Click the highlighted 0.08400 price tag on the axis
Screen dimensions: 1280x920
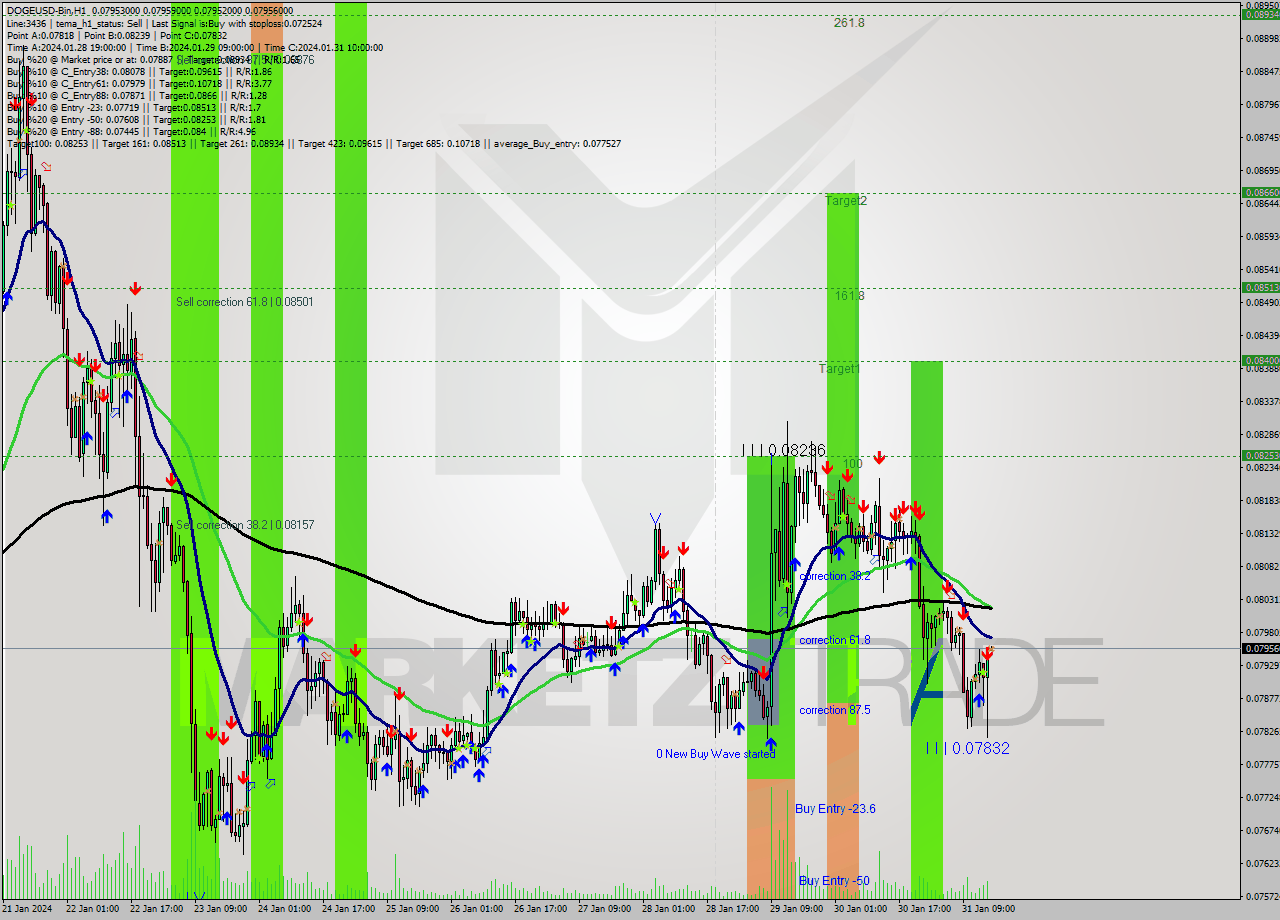[1260, 360]
